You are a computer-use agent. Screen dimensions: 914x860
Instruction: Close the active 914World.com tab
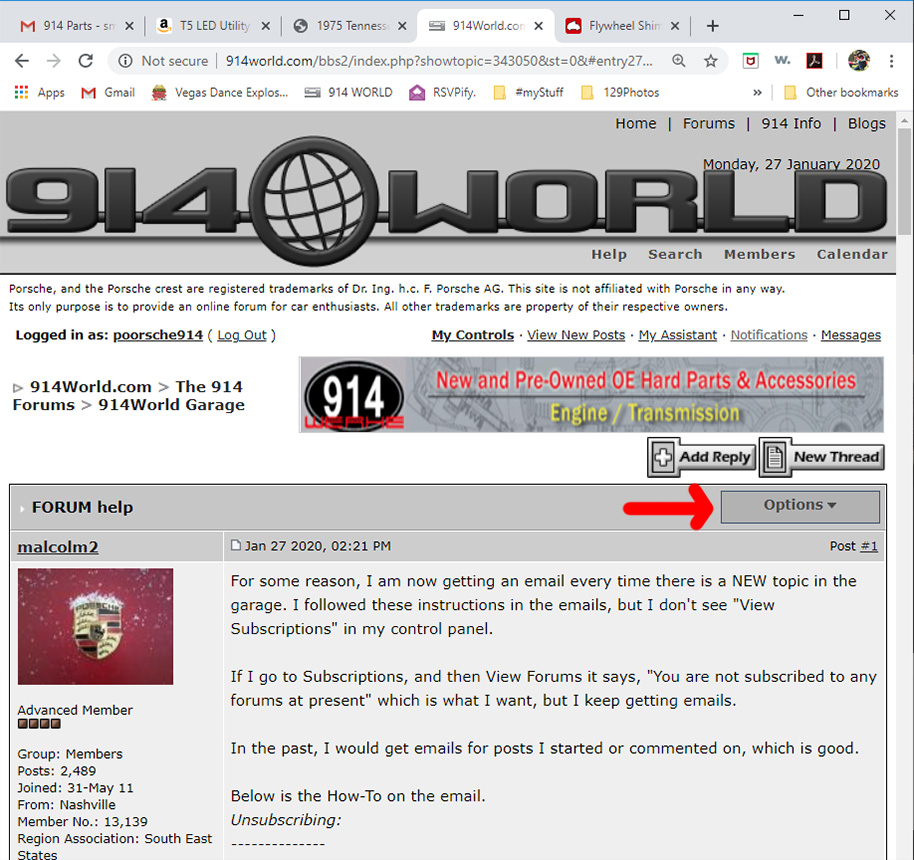(539, 26)
